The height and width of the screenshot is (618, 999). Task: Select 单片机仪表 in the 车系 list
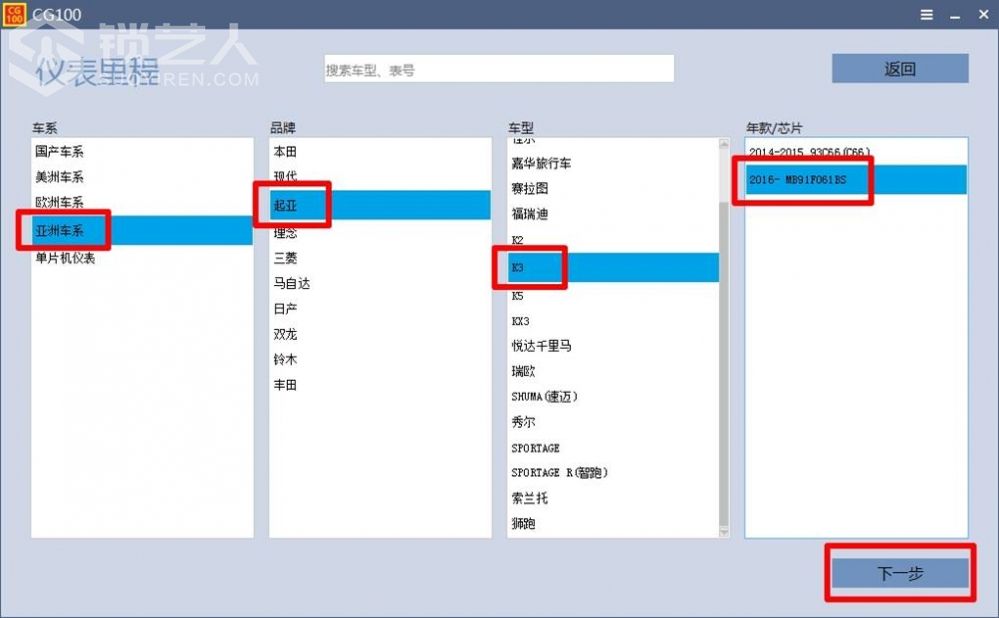(x=142, y=258)
